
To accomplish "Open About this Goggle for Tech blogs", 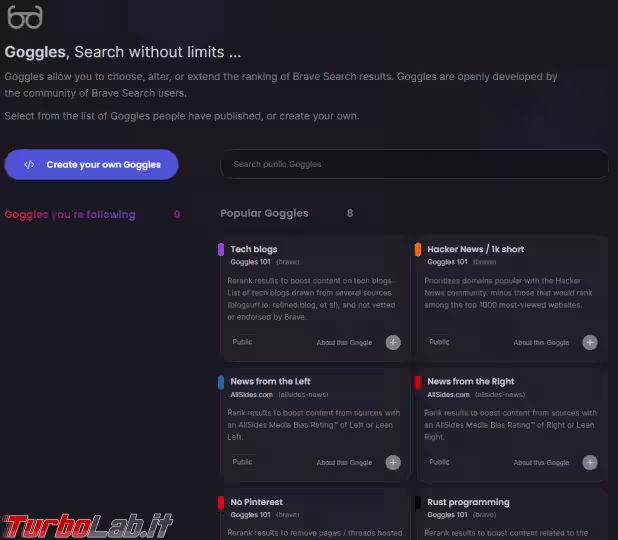I will pyautogui.click(x=344, y=343).
